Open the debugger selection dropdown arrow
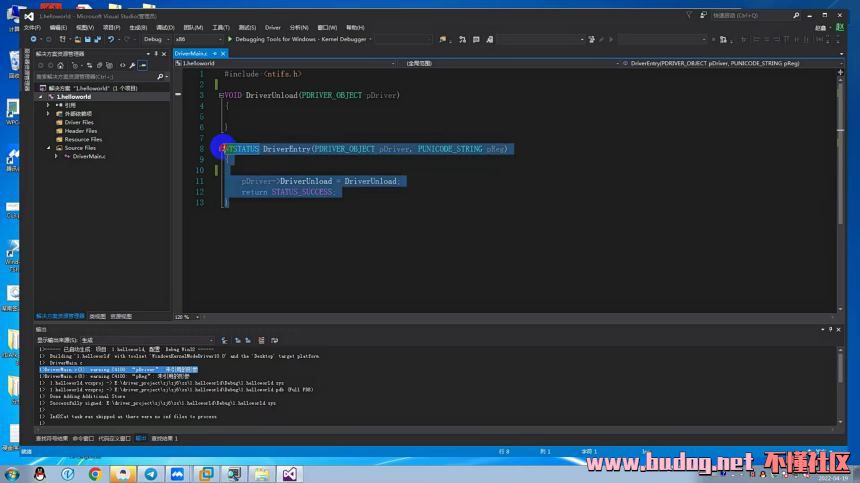This screenshot has height=483, width=860. pos(371,39)
